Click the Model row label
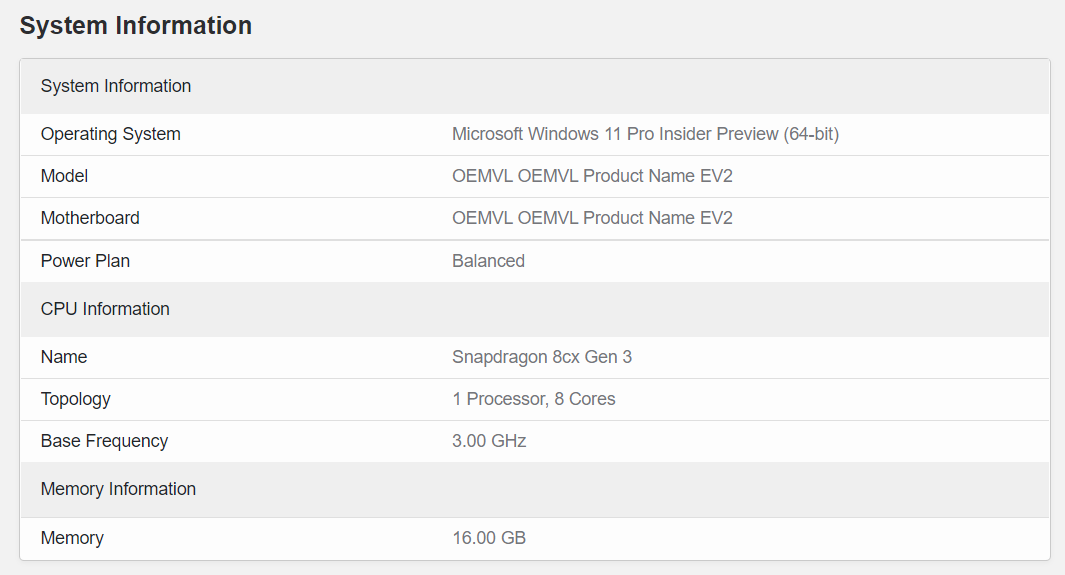1065x575 pixels. [65, 176]
